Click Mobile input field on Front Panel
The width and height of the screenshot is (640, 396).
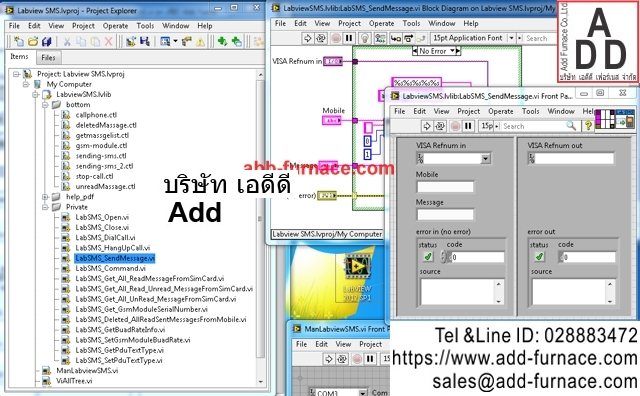coord(445,187)
